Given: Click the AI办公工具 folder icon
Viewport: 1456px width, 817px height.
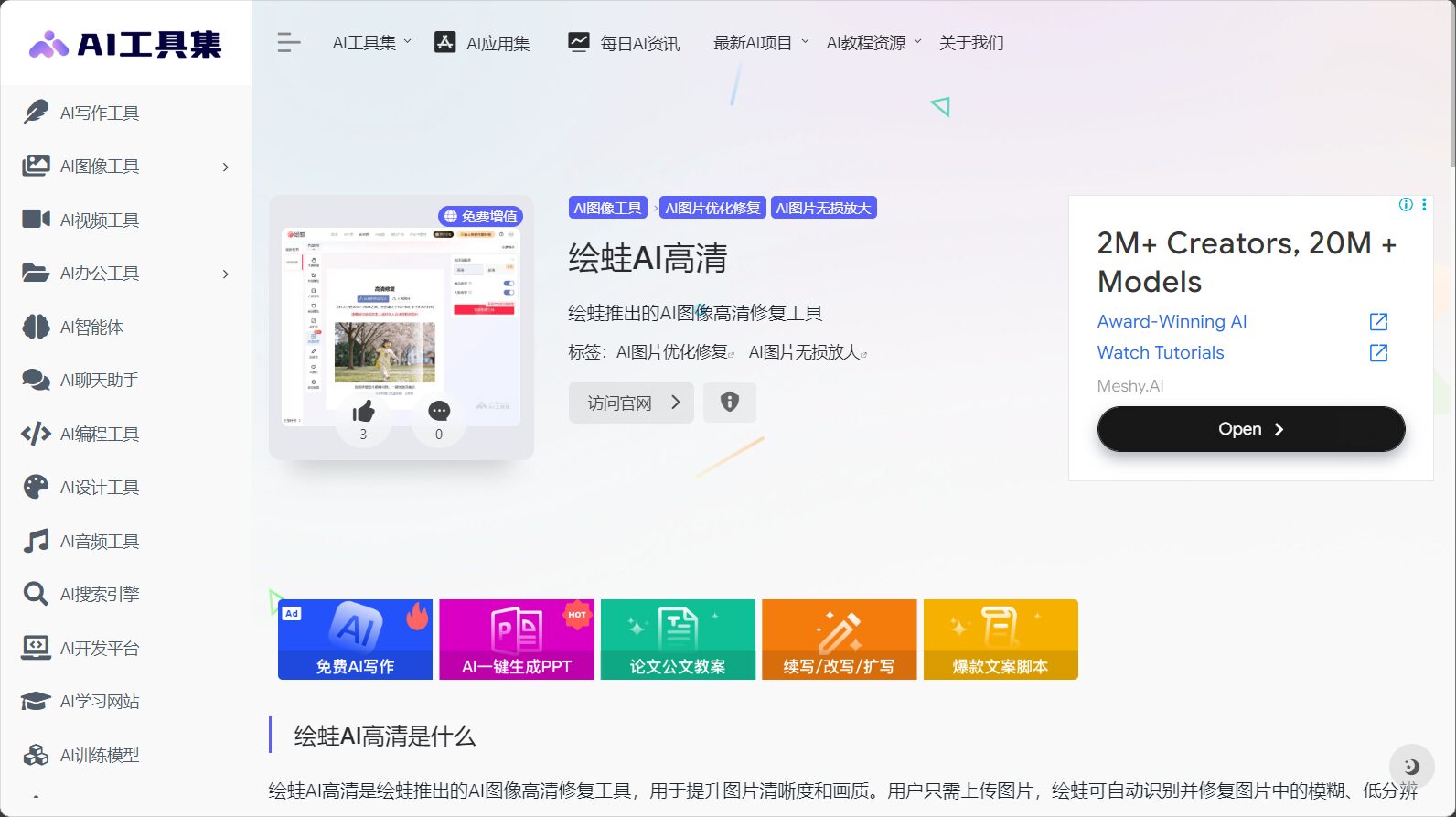Looking at the screenshot, I should 36,273.
